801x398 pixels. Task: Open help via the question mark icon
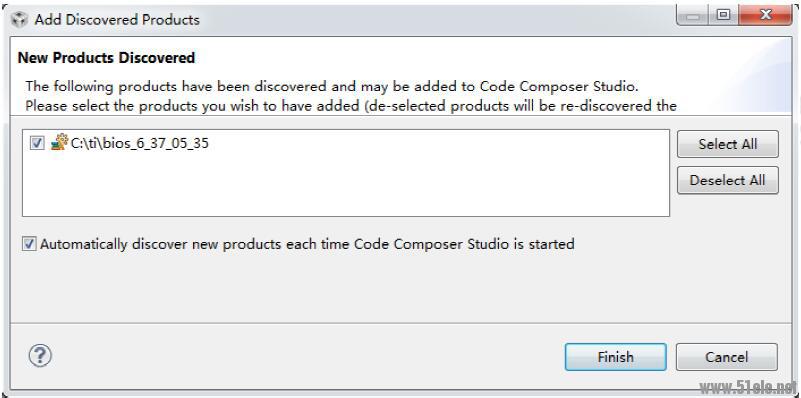pos(40,355)
